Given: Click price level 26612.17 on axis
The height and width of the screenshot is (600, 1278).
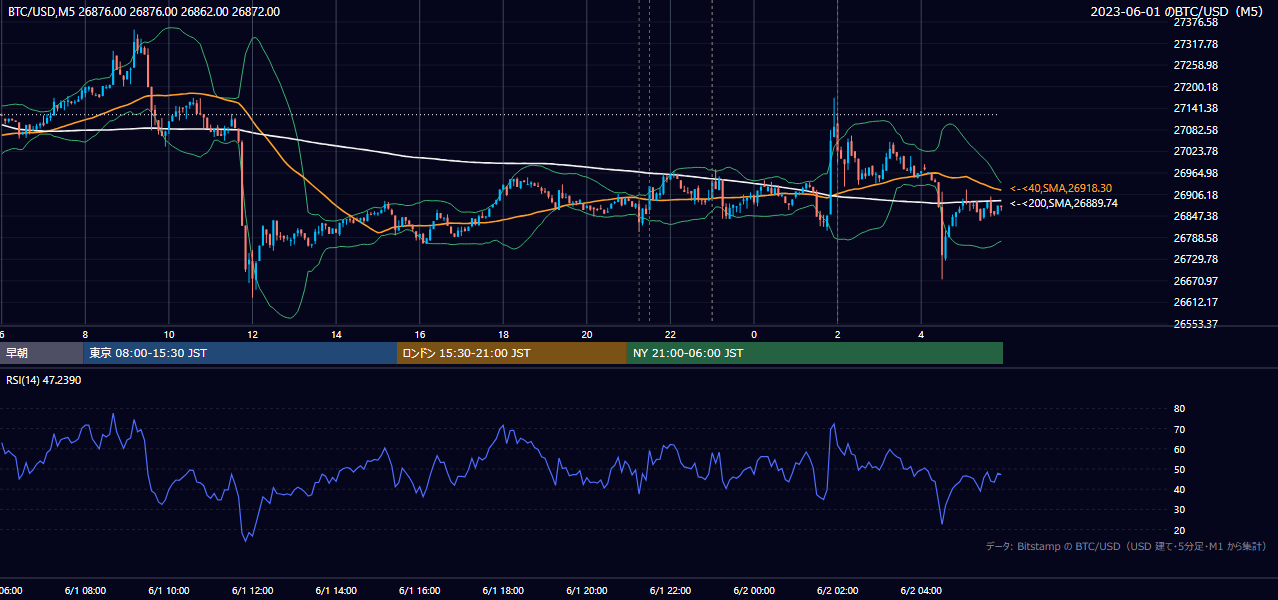Looking at the screenshot, I should (1196, 302).
